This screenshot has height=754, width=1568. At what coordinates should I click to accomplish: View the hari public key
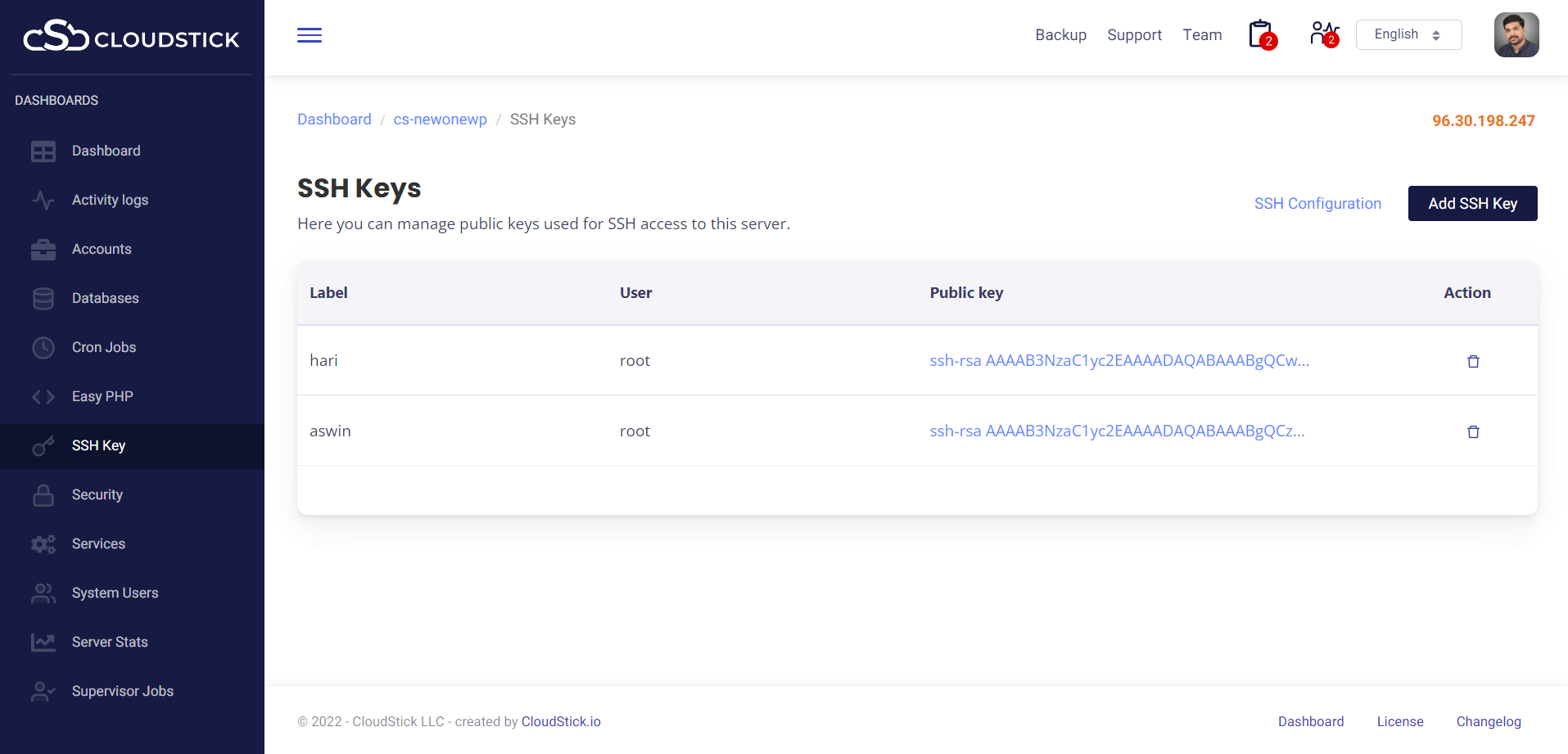[x=1118, y=361]
